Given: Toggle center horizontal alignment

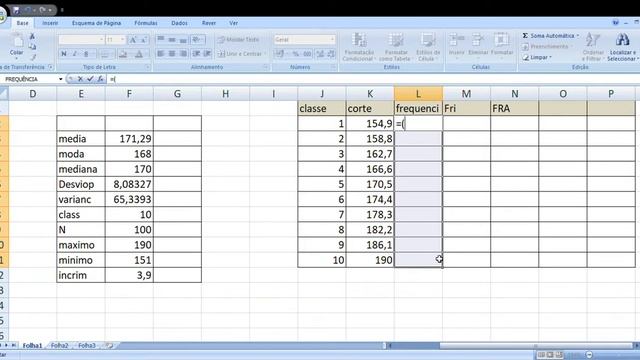Looking at the screenshot, I should pyautogui.click(x=172, y=53).
